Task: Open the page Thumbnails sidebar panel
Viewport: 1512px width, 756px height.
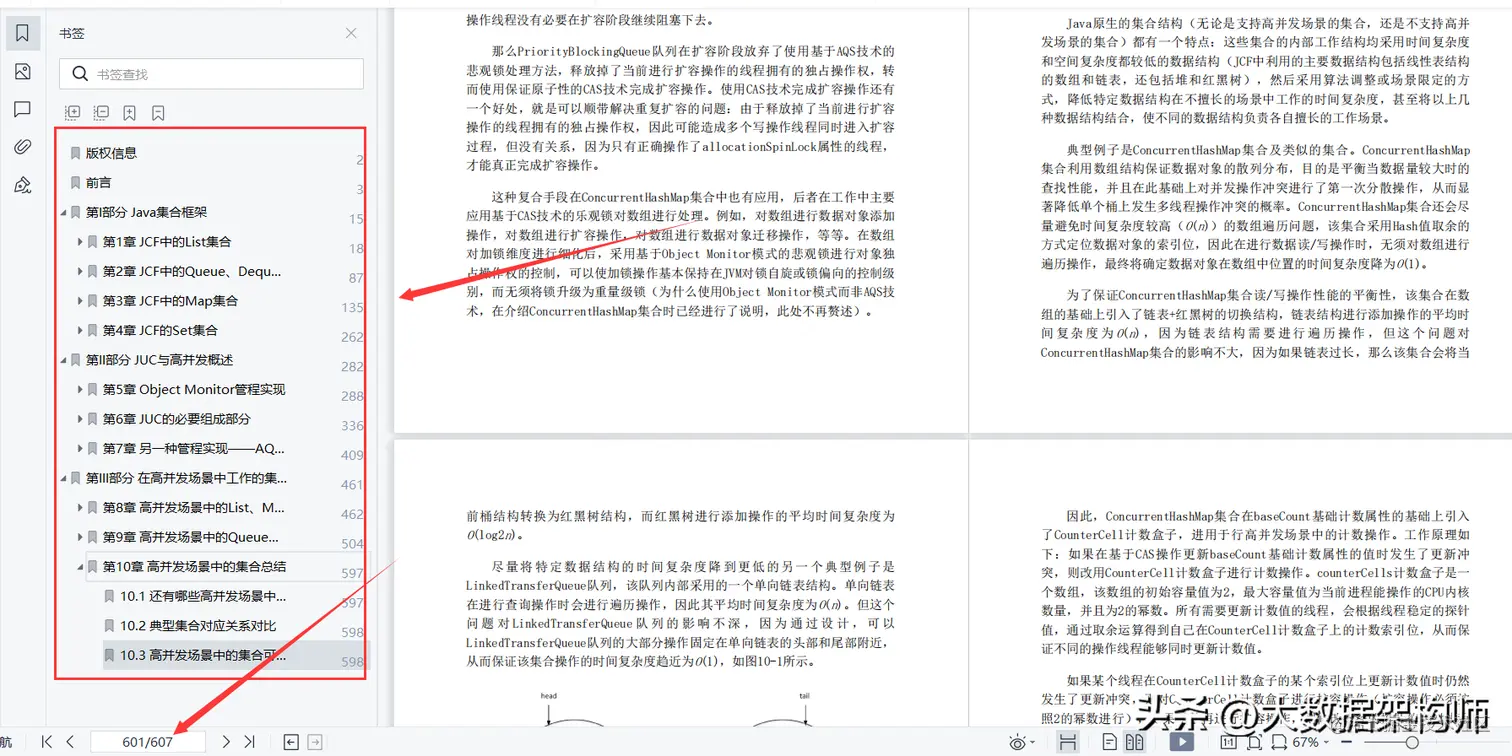Action: (22, 72)
